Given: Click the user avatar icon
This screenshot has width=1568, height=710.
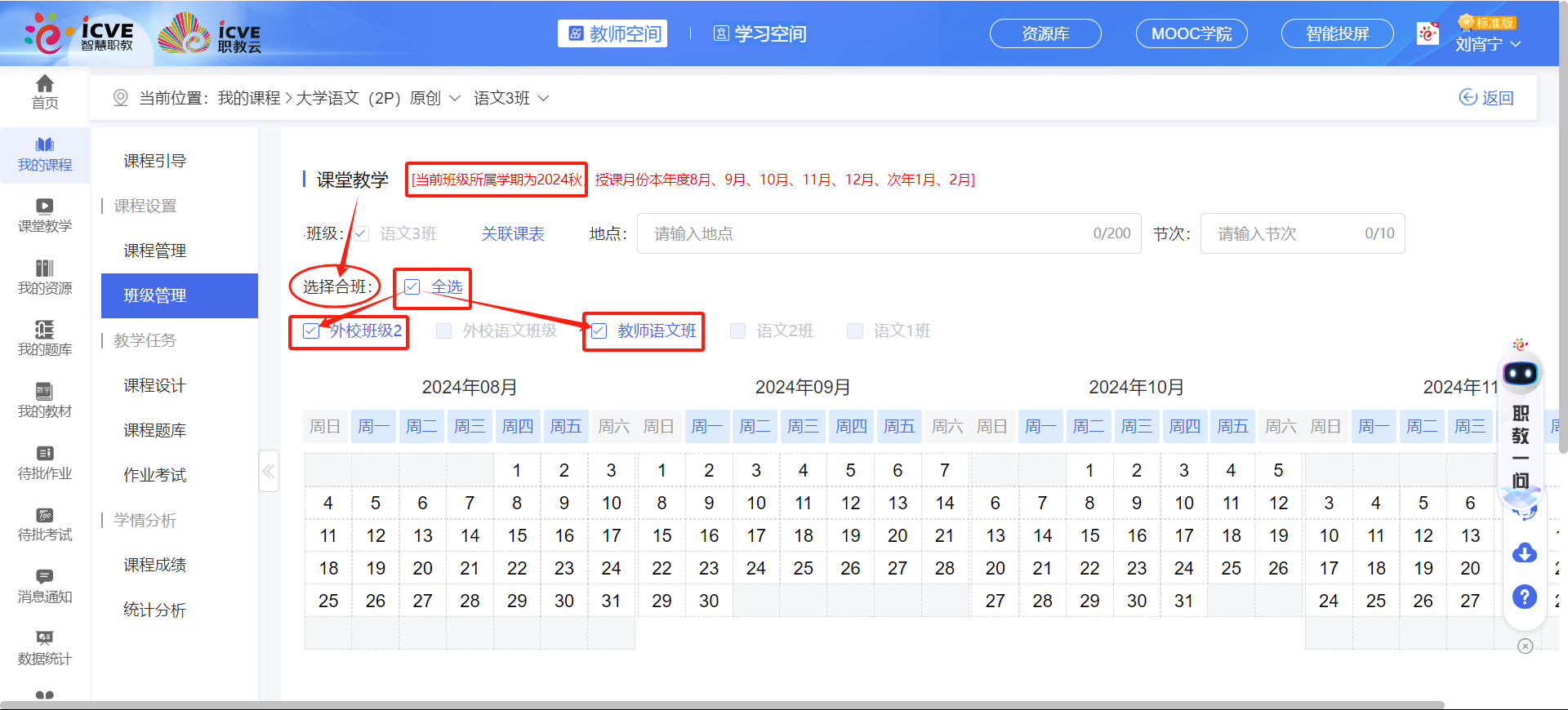Looking at the screenshot, I should (1428, 33).
